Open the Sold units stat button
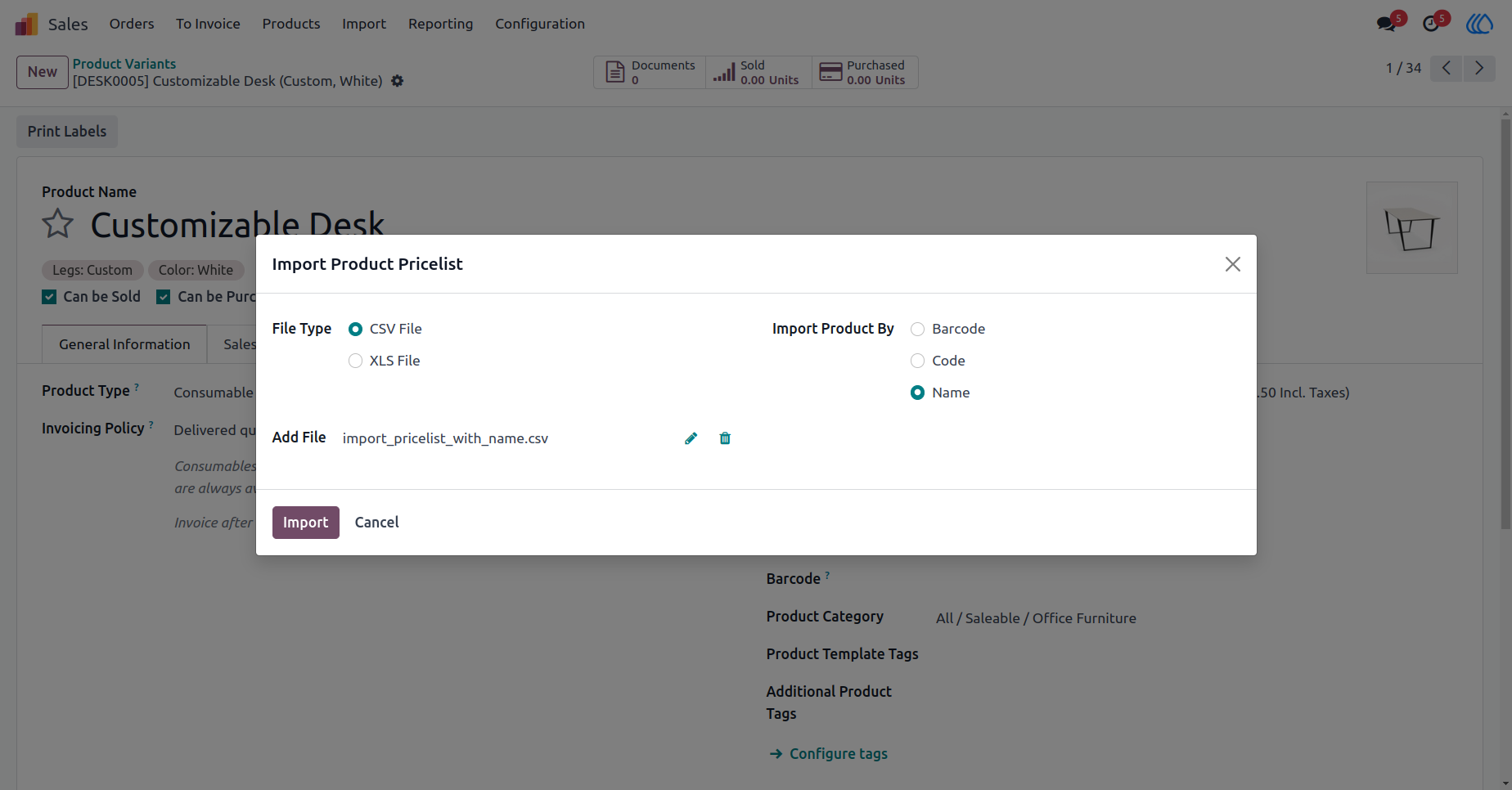1512x790 pixels. pyautogui.click(x=758, y=72)
